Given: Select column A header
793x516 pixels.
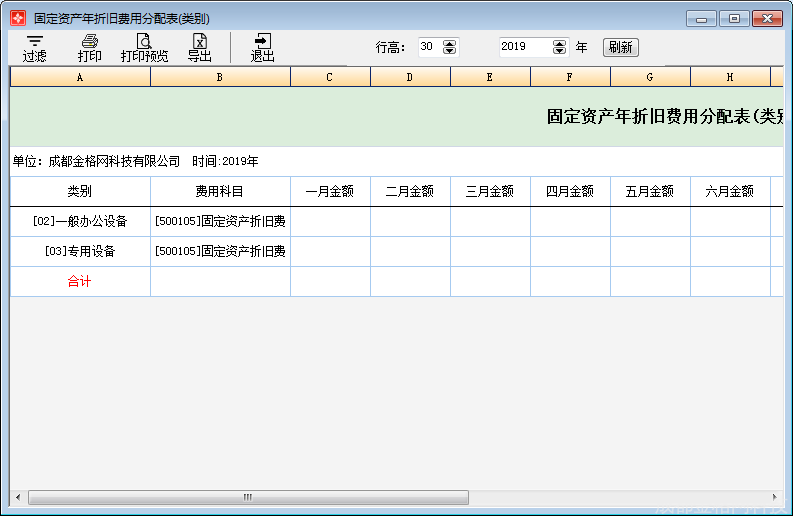Looking at the screenshot, I should click(80, 77).
